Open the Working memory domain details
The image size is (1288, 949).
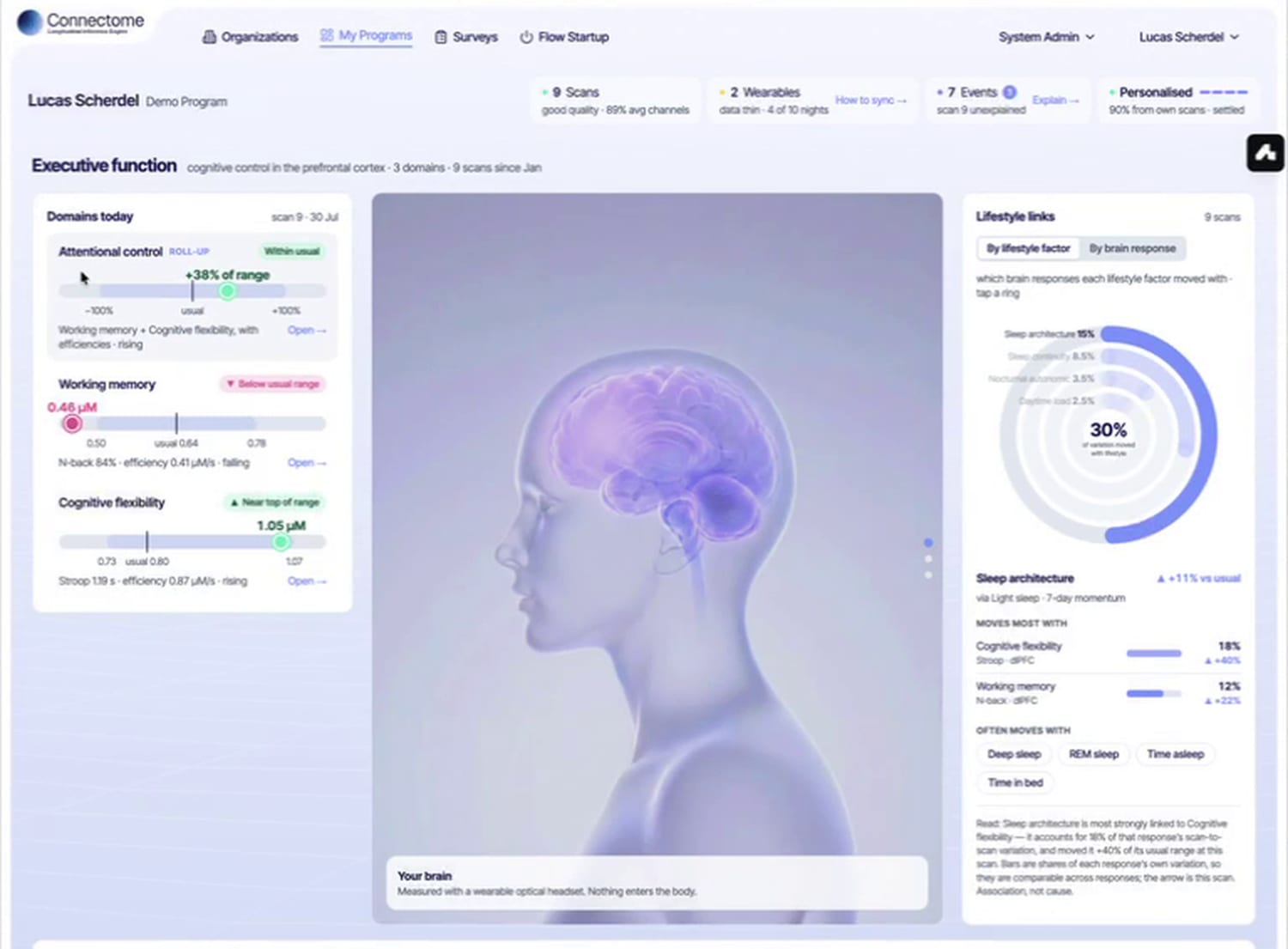(307, 462)
